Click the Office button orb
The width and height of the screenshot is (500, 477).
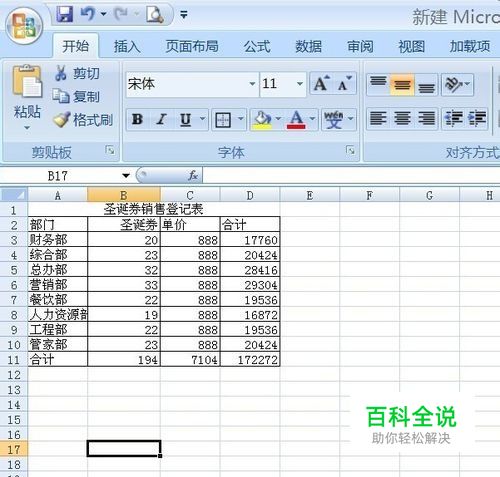pos(25,26)
